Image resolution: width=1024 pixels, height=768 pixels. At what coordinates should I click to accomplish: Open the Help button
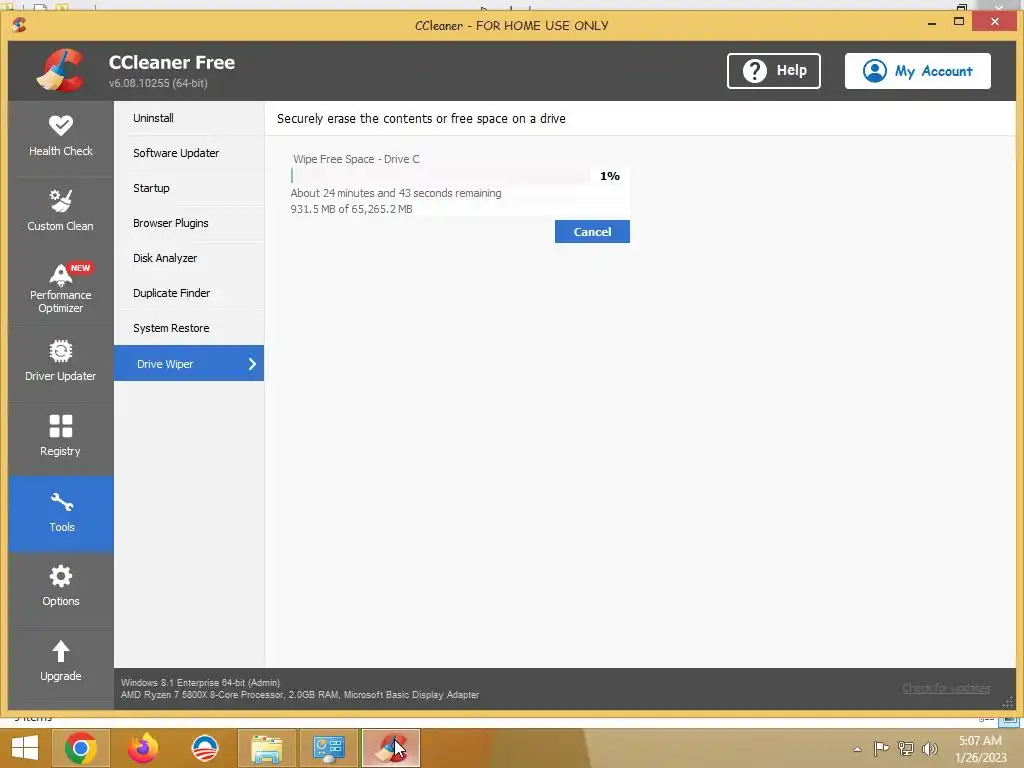coord(774,71)
